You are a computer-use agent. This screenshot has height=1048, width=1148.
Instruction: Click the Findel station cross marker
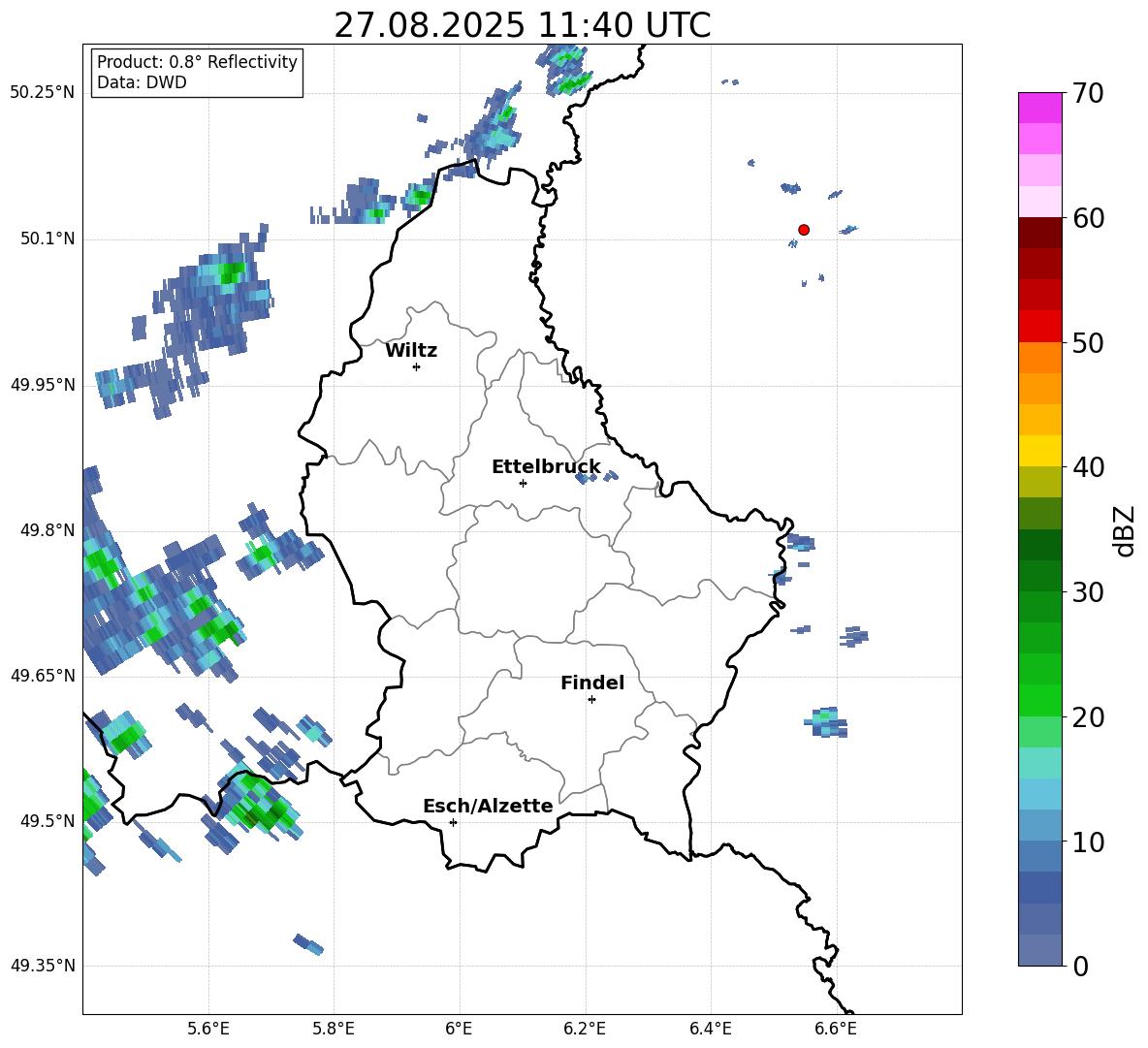point(591,700)
